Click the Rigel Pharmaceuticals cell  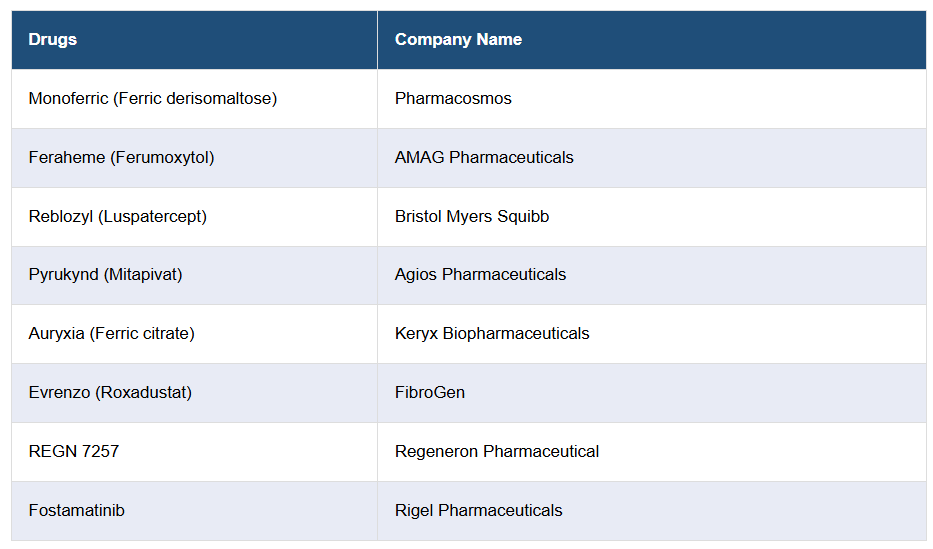coord(479,511)
